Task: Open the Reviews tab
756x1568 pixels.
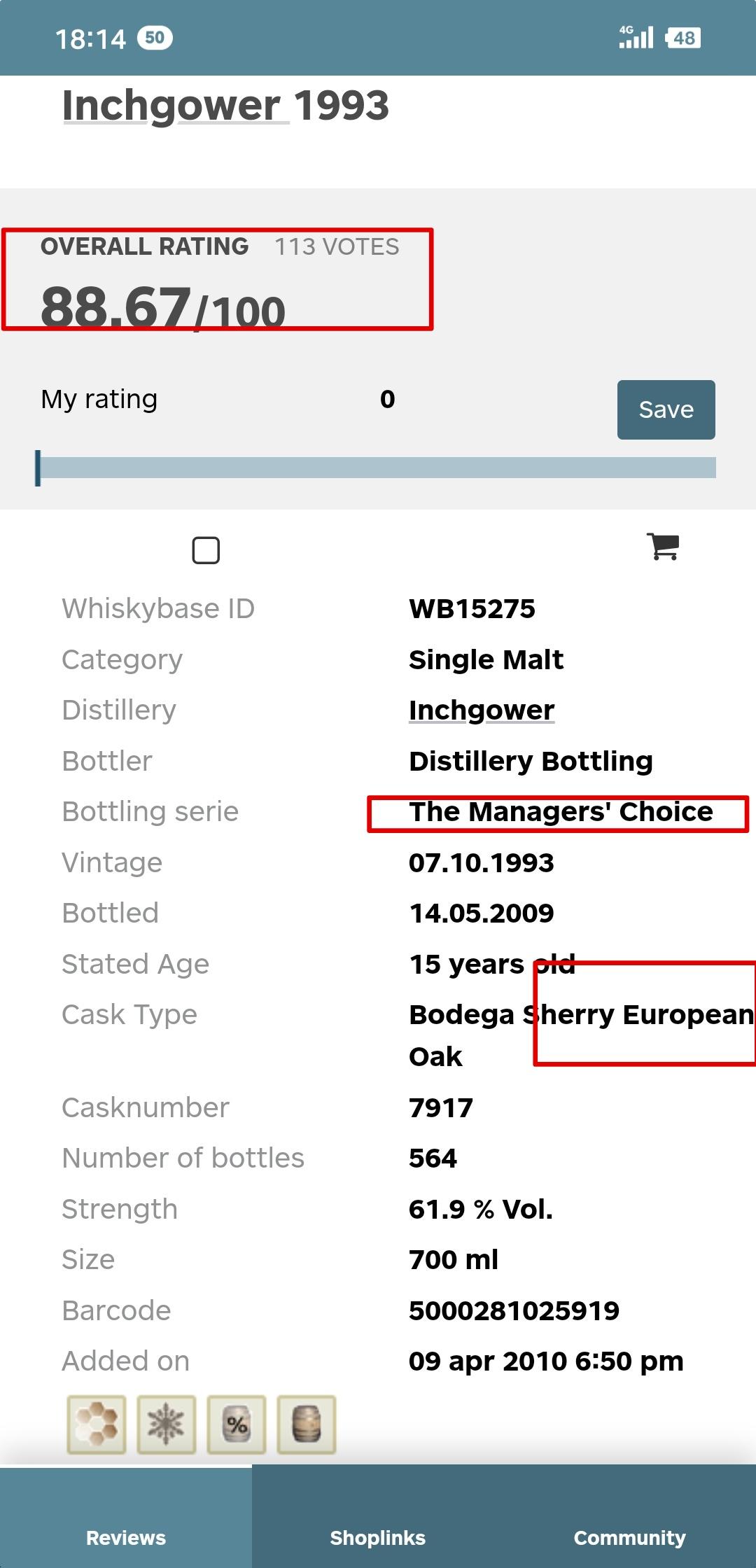Action: 126,1537
